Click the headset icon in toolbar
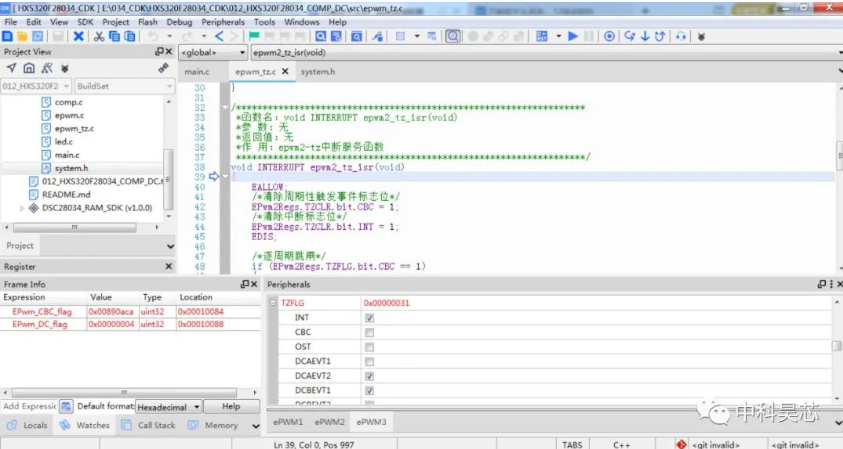Image resolution: width=843 pixels, height=449 pixels. click(681, 36)
